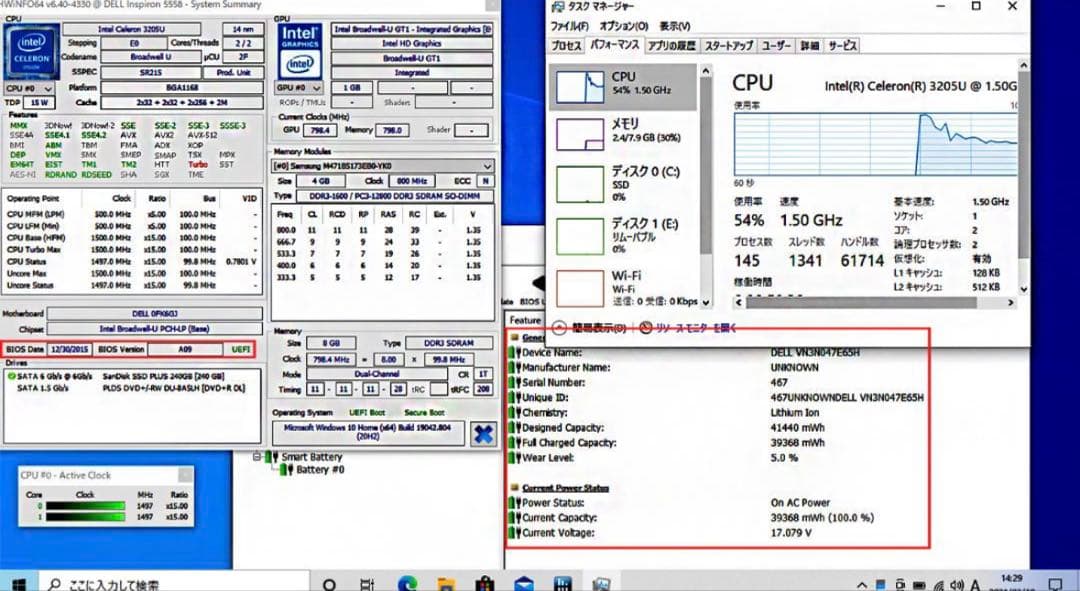Select the Power Status On AC Power row

(x=716, y=503)
